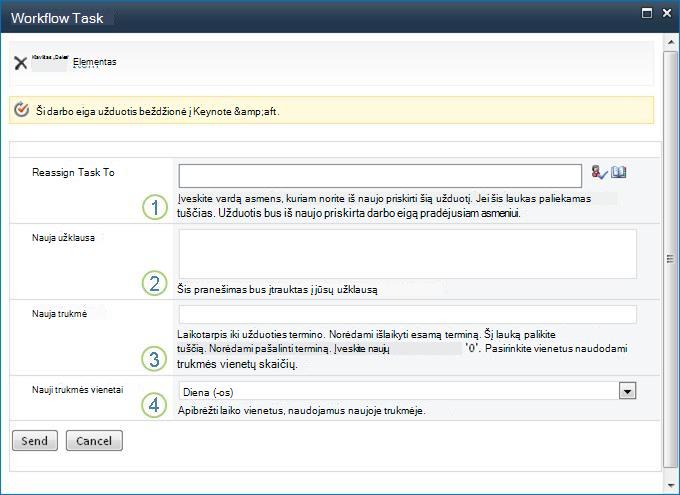This screenshot has height=495, width=680.
Task: Focus the Reassign Task To field
Action: [x=380, y=176]
